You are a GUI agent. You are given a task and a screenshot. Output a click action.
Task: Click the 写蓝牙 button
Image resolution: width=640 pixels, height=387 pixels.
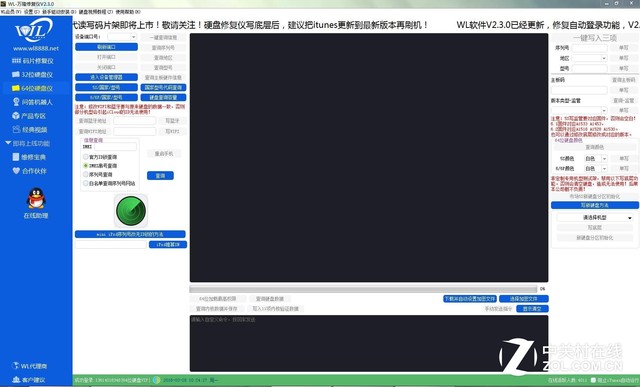click(172, 121)
